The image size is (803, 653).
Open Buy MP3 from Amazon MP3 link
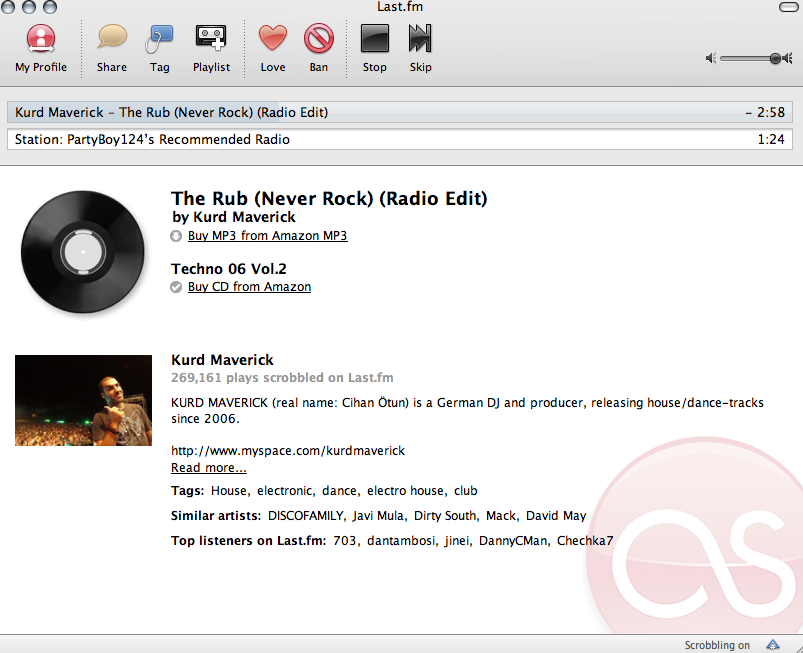click(x=267, y=236)
